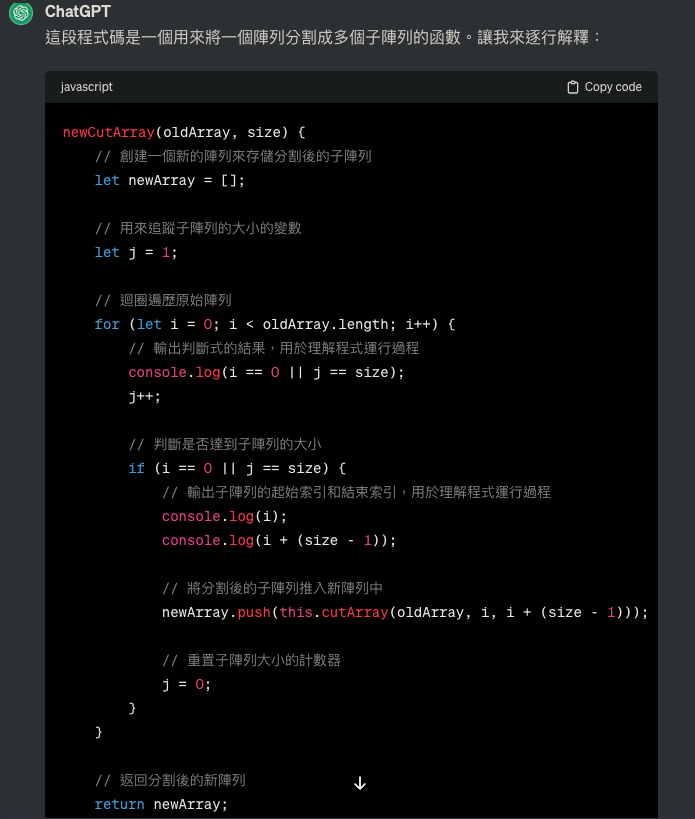Click the javascript language label
Screen dimensions: 695x819
(86, 87)
